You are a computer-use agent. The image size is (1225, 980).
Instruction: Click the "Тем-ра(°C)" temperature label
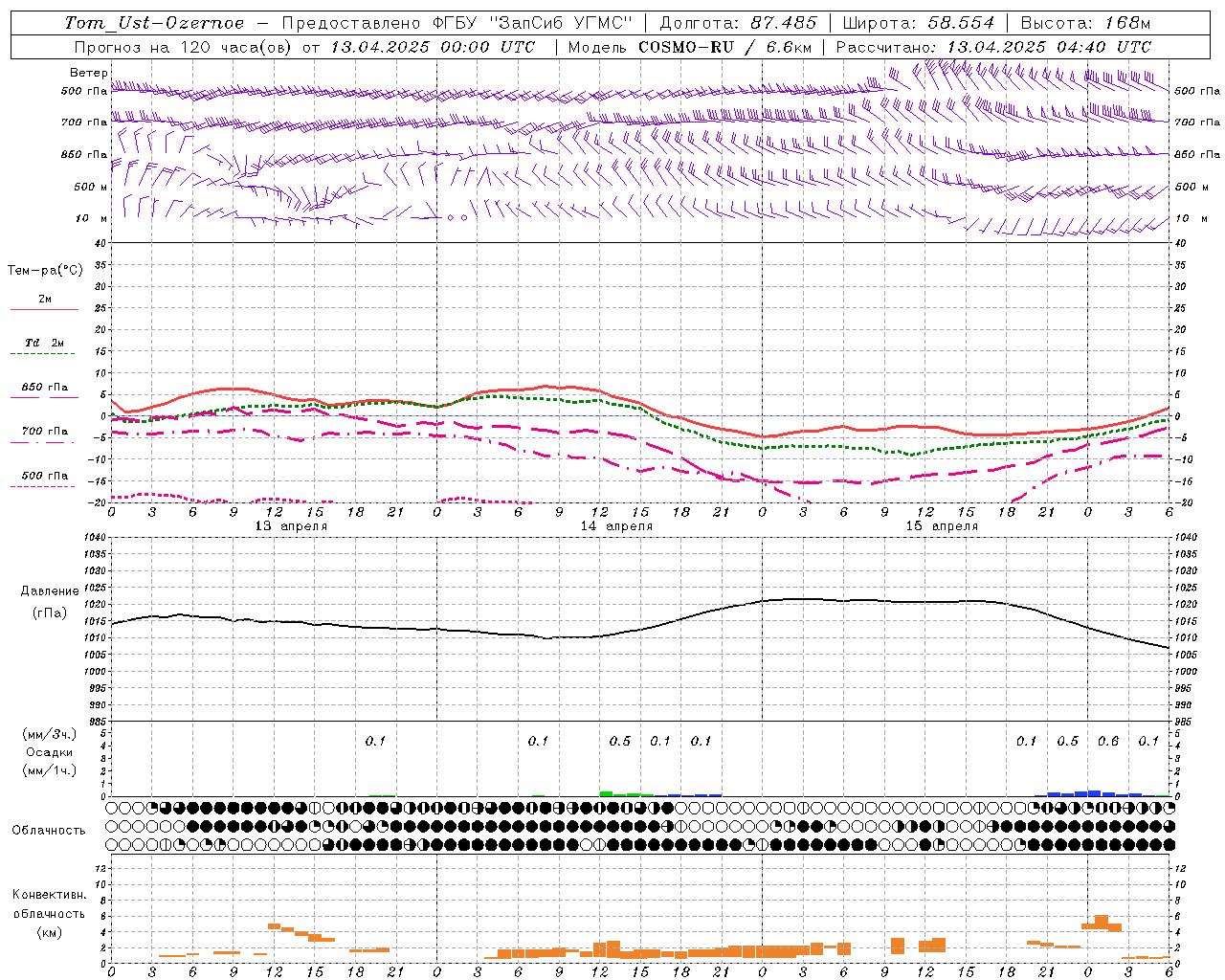(x=45, y=271)
